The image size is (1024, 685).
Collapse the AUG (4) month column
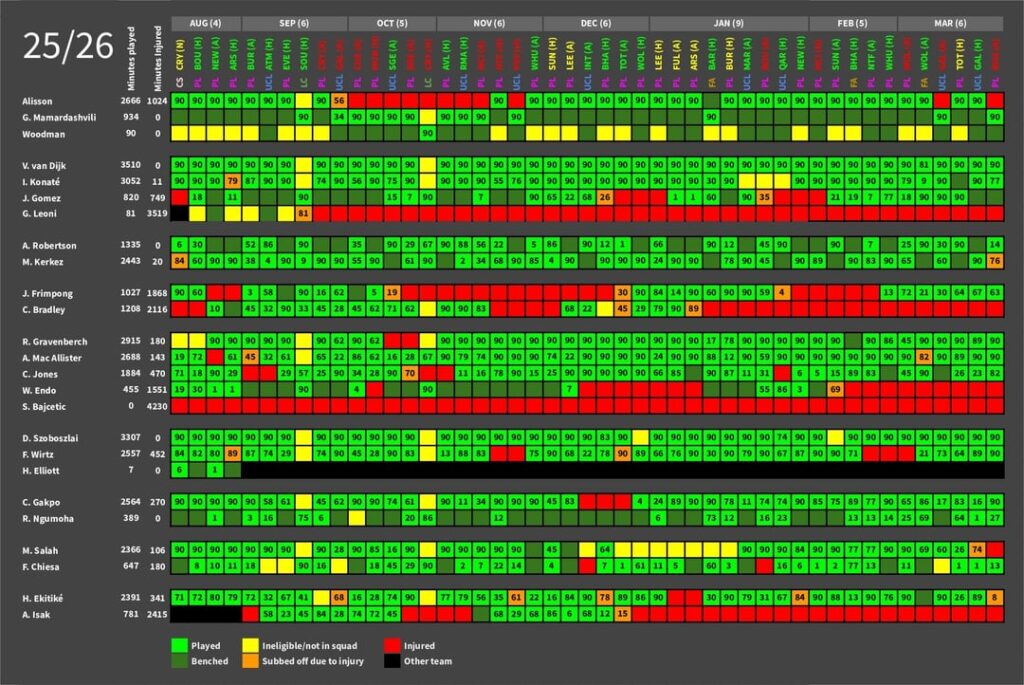(205, 22)
